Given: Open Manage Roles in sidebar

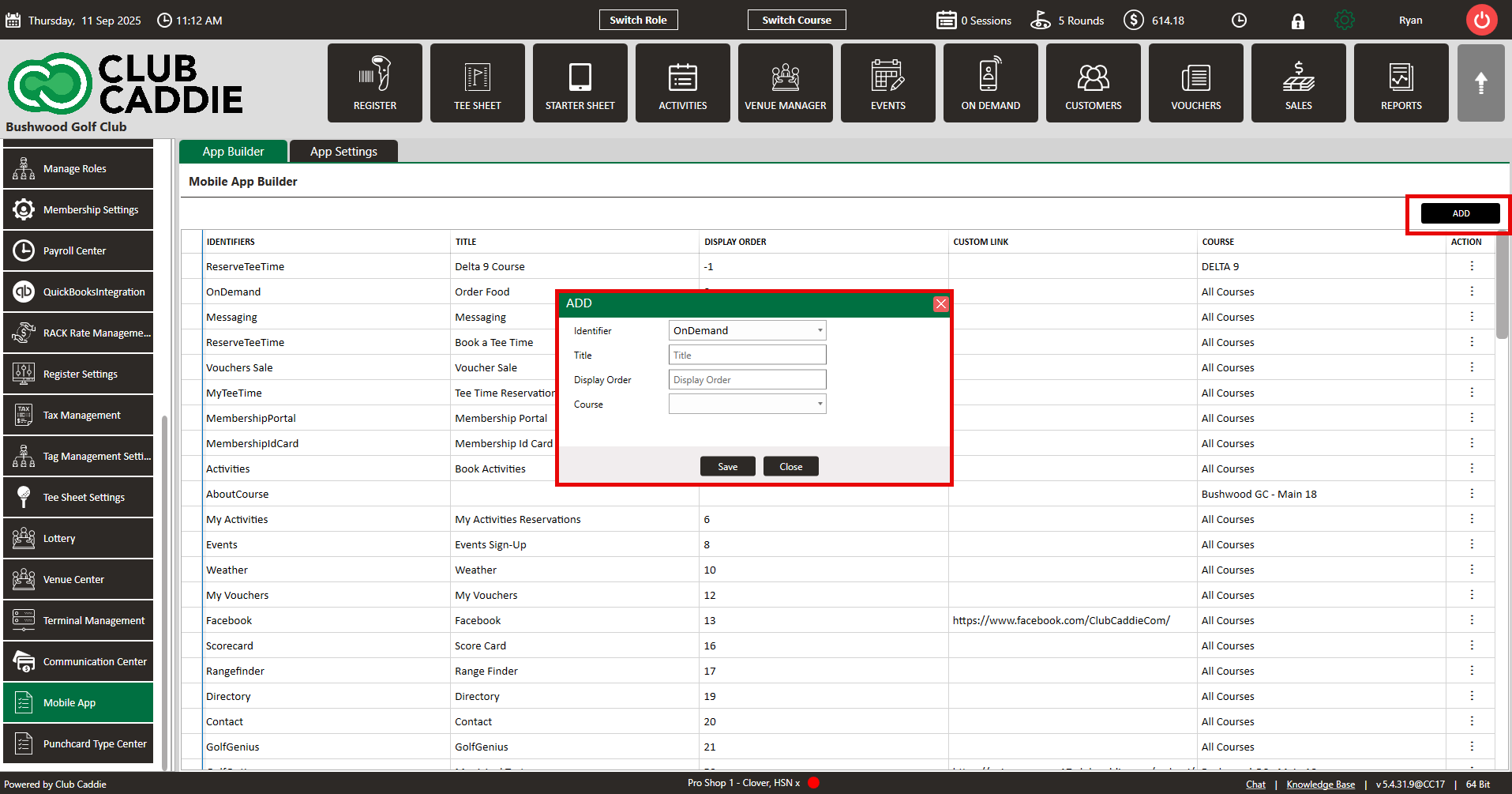Looking at the screenshot, I should point(78,168).
